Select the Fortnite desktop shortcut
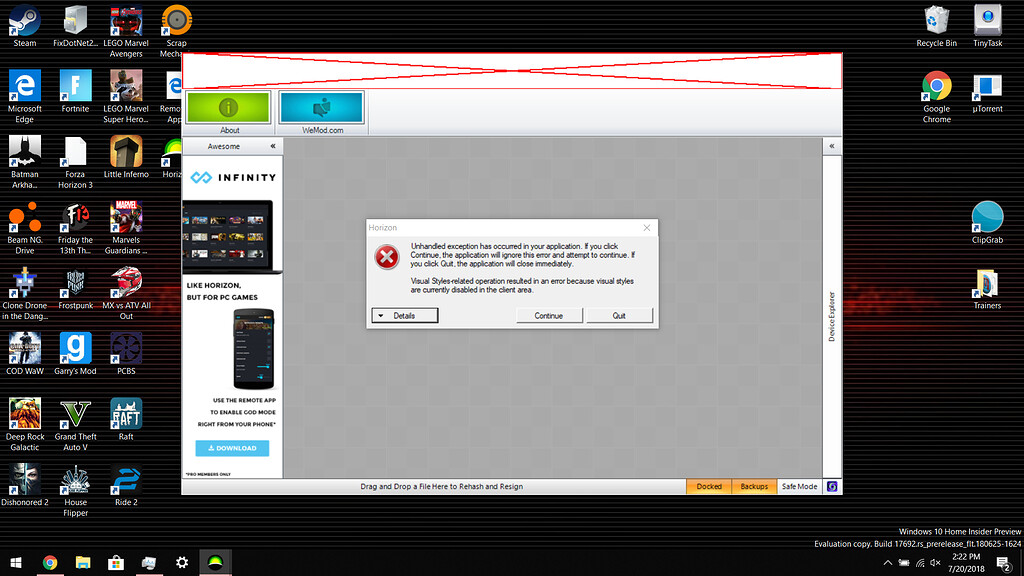Screen dimensions: 1024x576 [x=75, y=91]
